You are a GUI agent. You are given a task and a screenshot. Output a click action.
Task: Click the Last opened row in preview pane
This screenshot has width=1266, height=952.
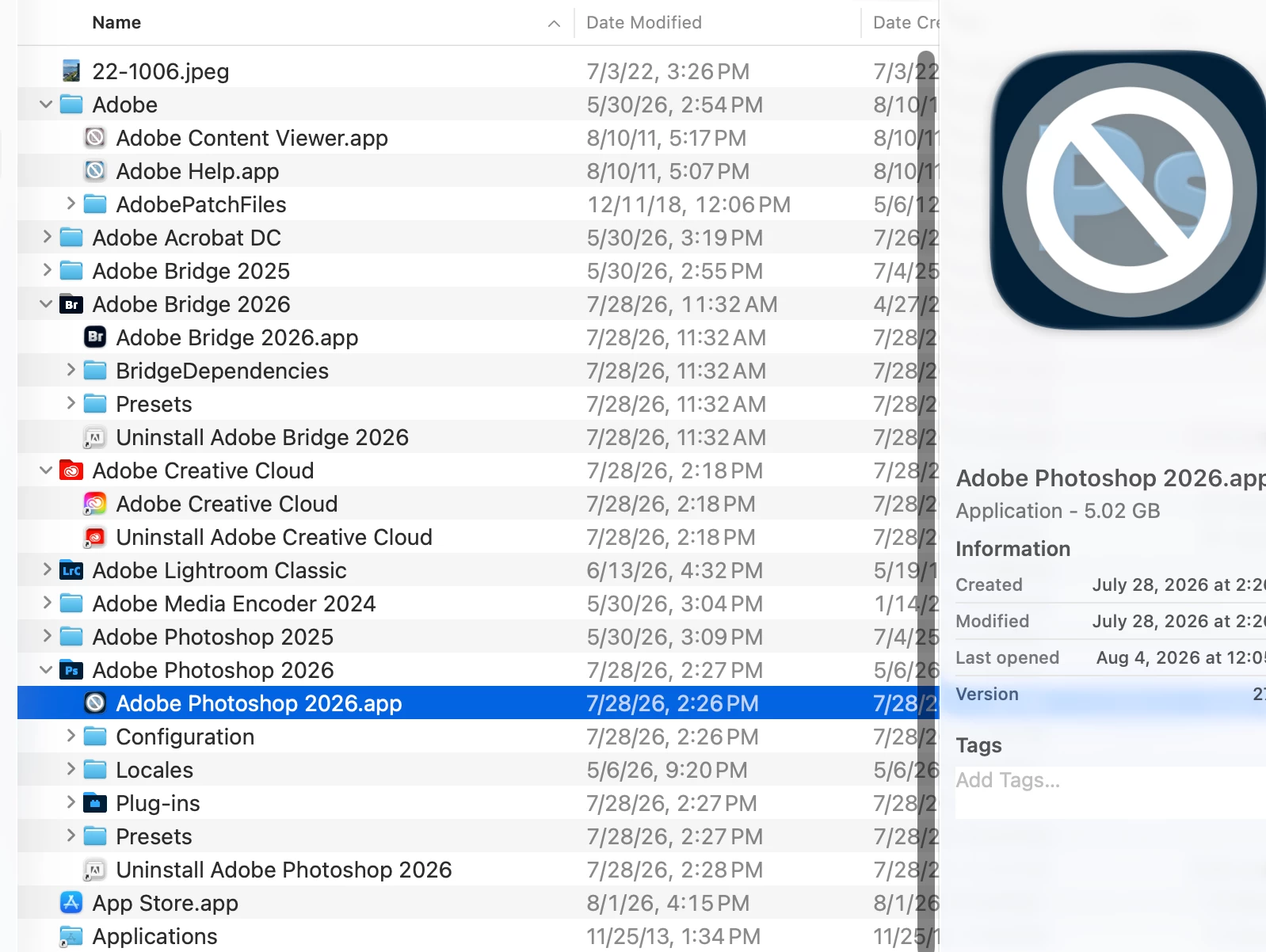1111,658
